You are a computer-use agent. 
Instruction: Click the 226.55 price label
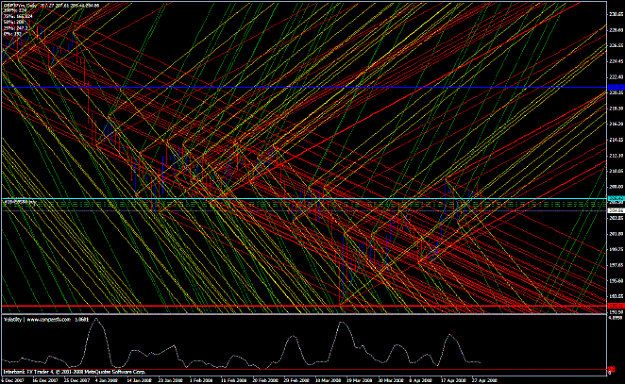616,45
